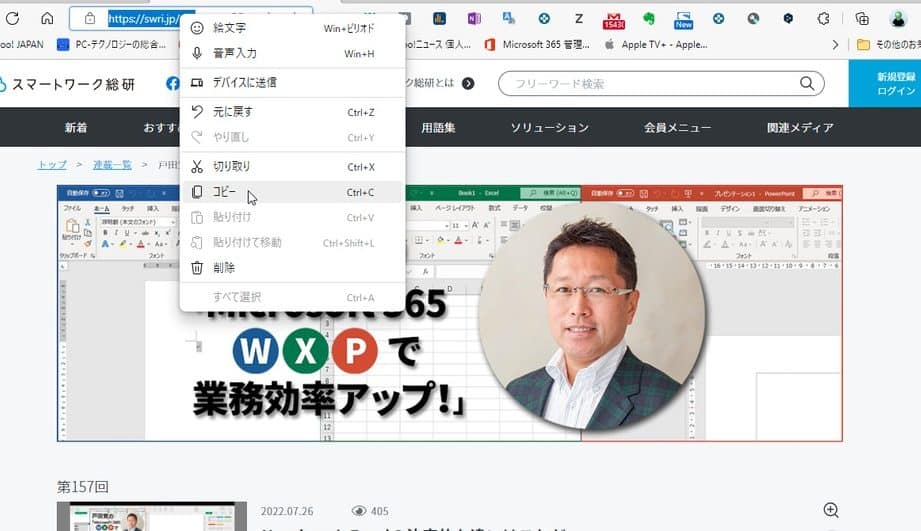Image resolution: width=921 pixels, height=531 pixels.
Task: Click the フリーワード検索 input field
Action: tap(650, 84)
